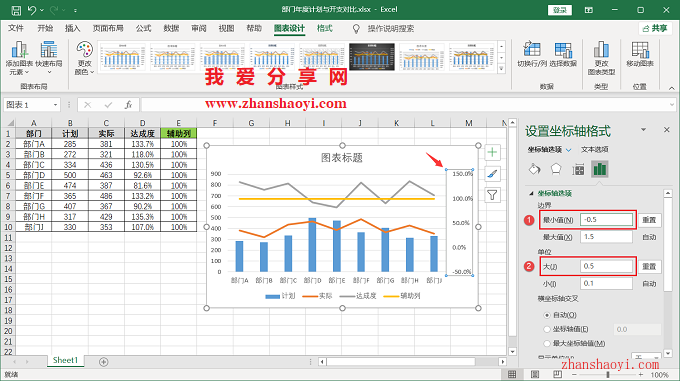Open Ribbon Display Options in the title bar

[x=588, y=10]
